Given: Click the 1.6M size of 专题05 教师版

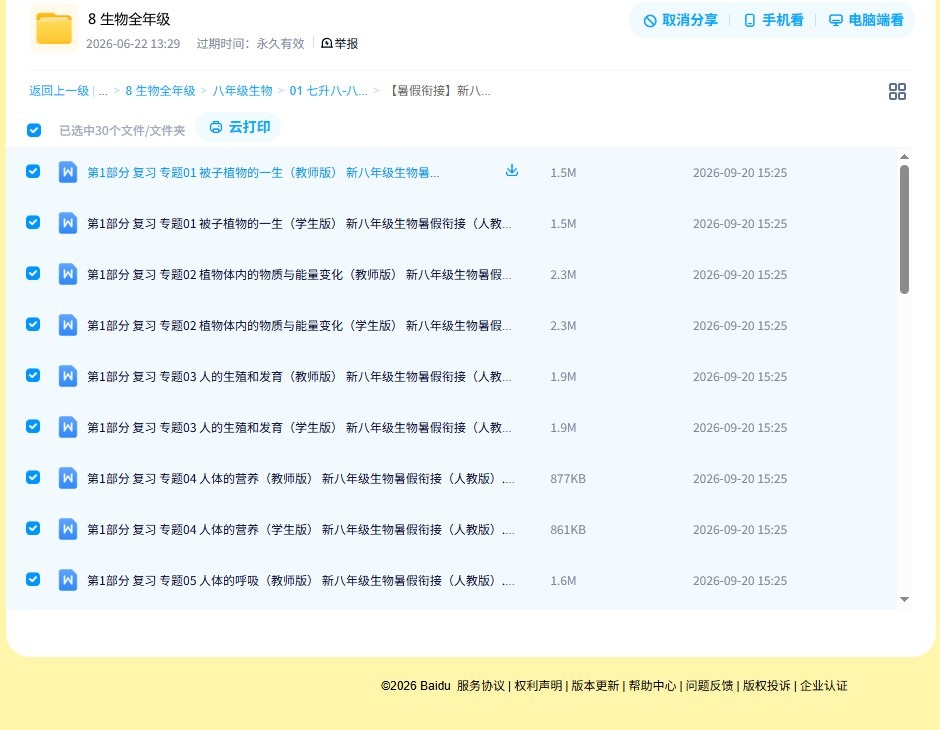Looking at the screenshot, I should tap(563, 580).
